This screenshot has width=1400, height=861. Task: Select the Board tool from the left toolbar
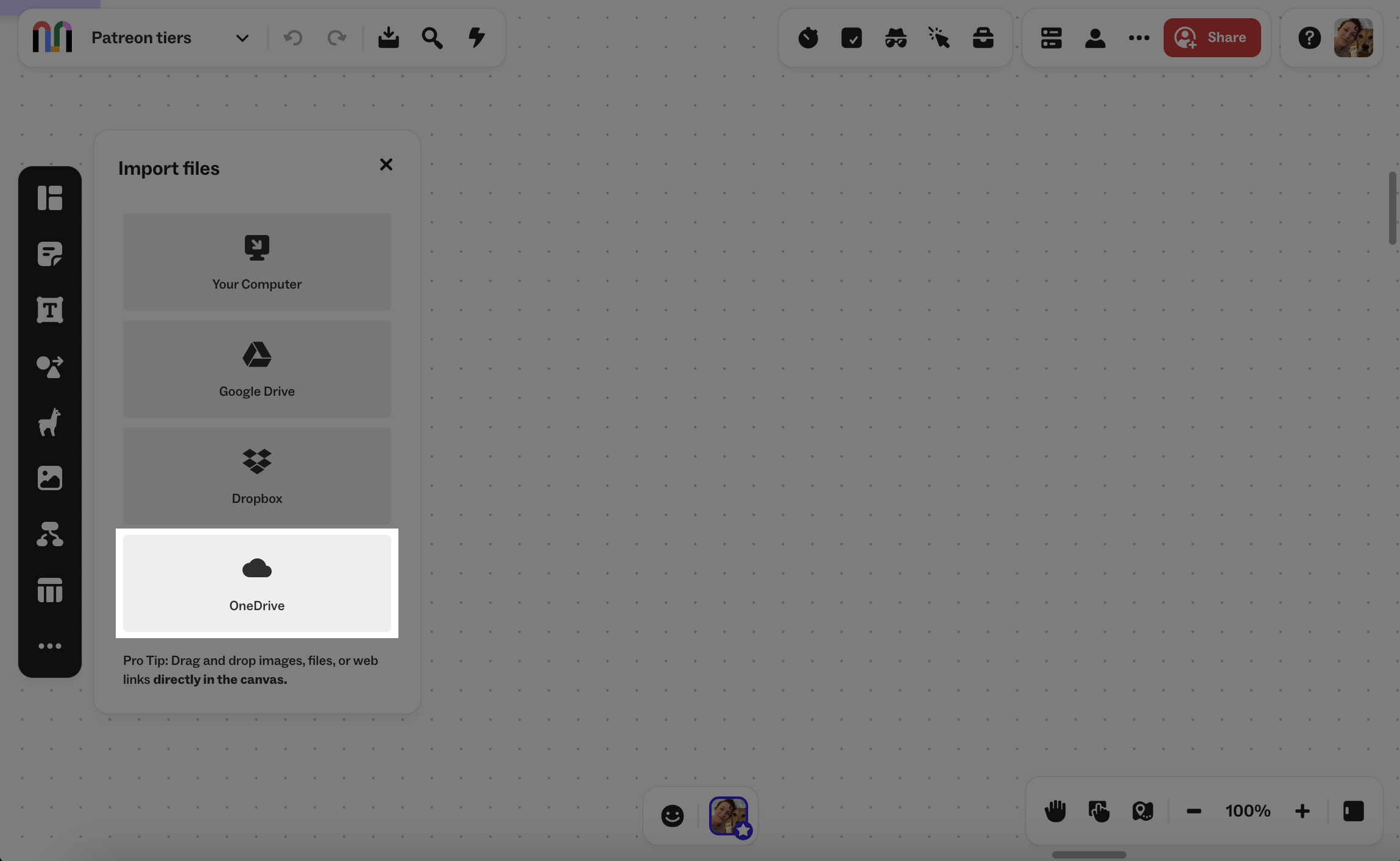[49, 197]
